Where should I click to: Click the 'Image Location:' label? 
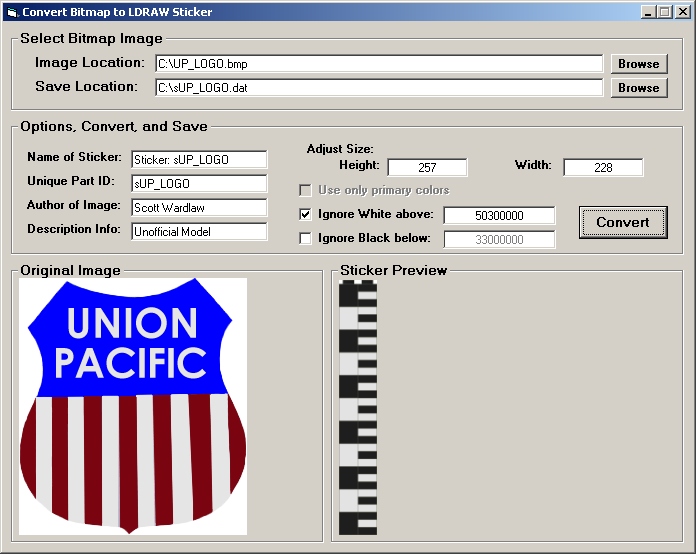tap(90, 63)
